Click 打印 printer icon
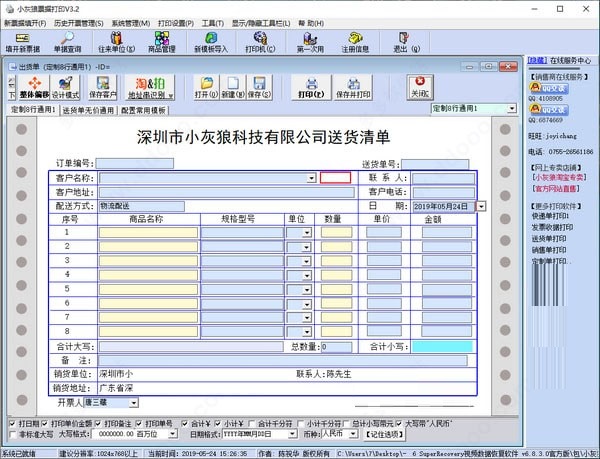 311,87
